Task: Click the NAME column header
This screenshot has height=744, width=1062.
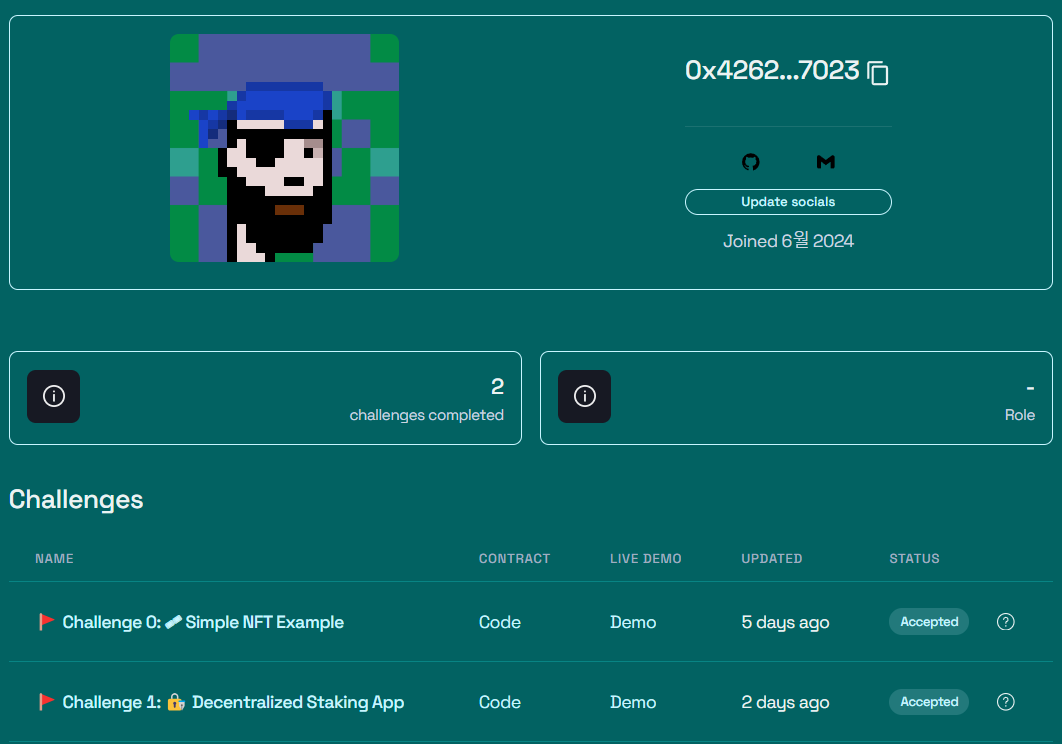Action: point(54,558)
